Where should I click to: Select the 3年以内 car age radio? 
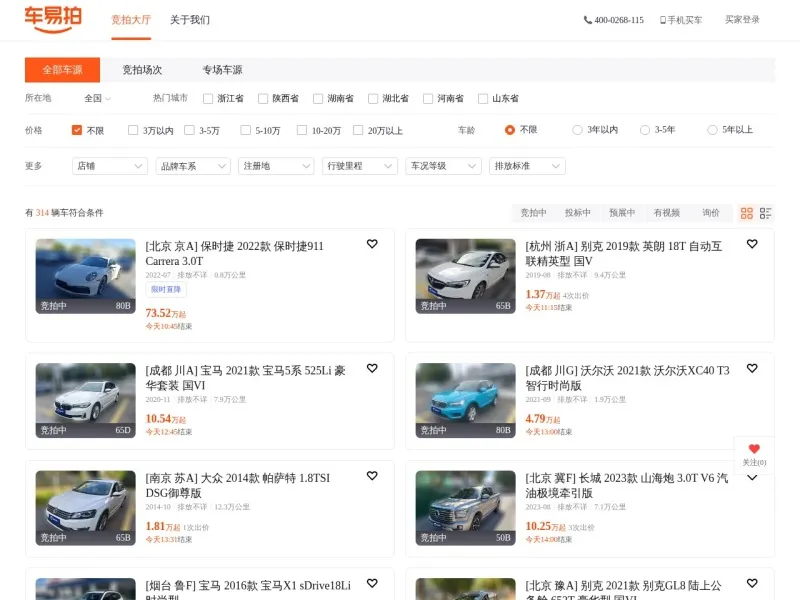[577, 130]
